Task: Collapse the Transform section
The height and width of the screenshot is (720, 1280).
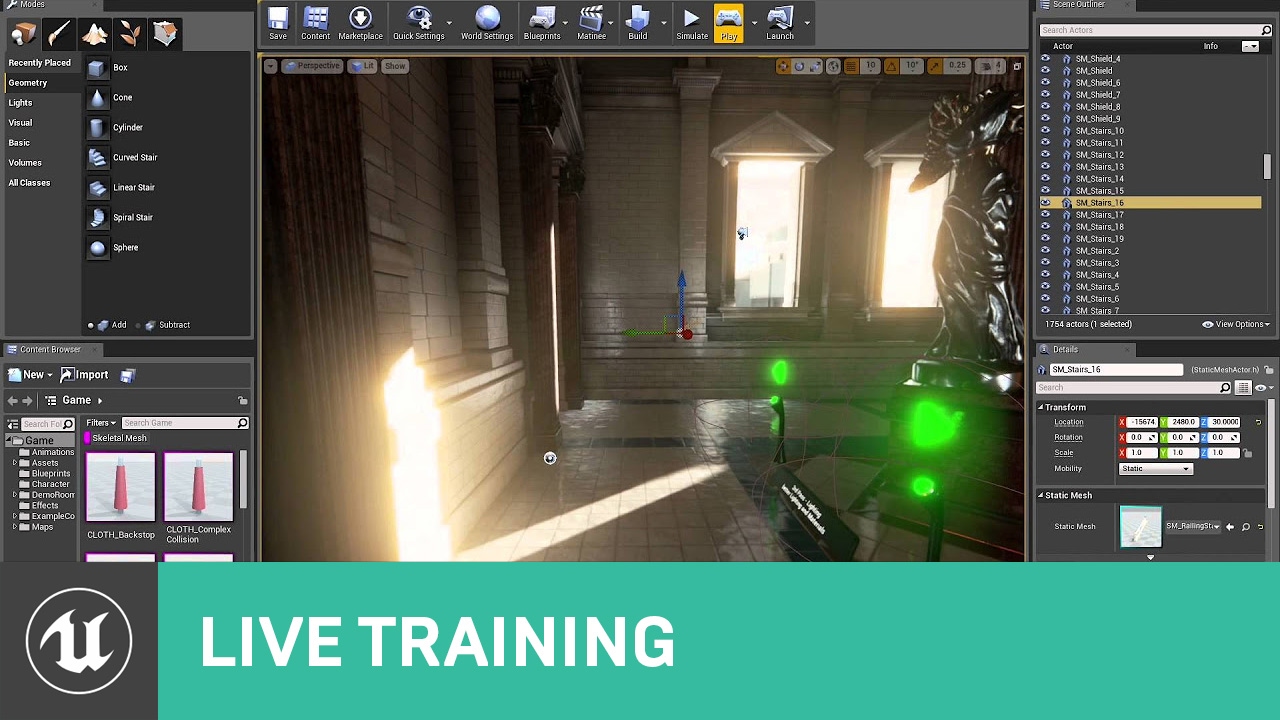Action: 1041,408
